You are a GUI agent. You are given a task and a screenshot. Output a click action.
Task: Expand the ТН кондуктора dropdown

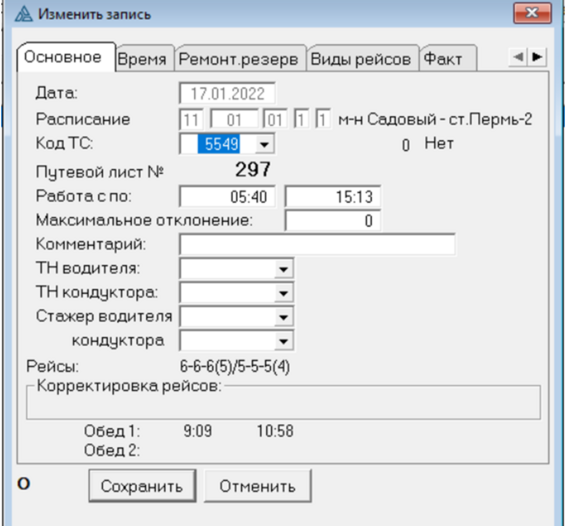(x=283, y=293)
